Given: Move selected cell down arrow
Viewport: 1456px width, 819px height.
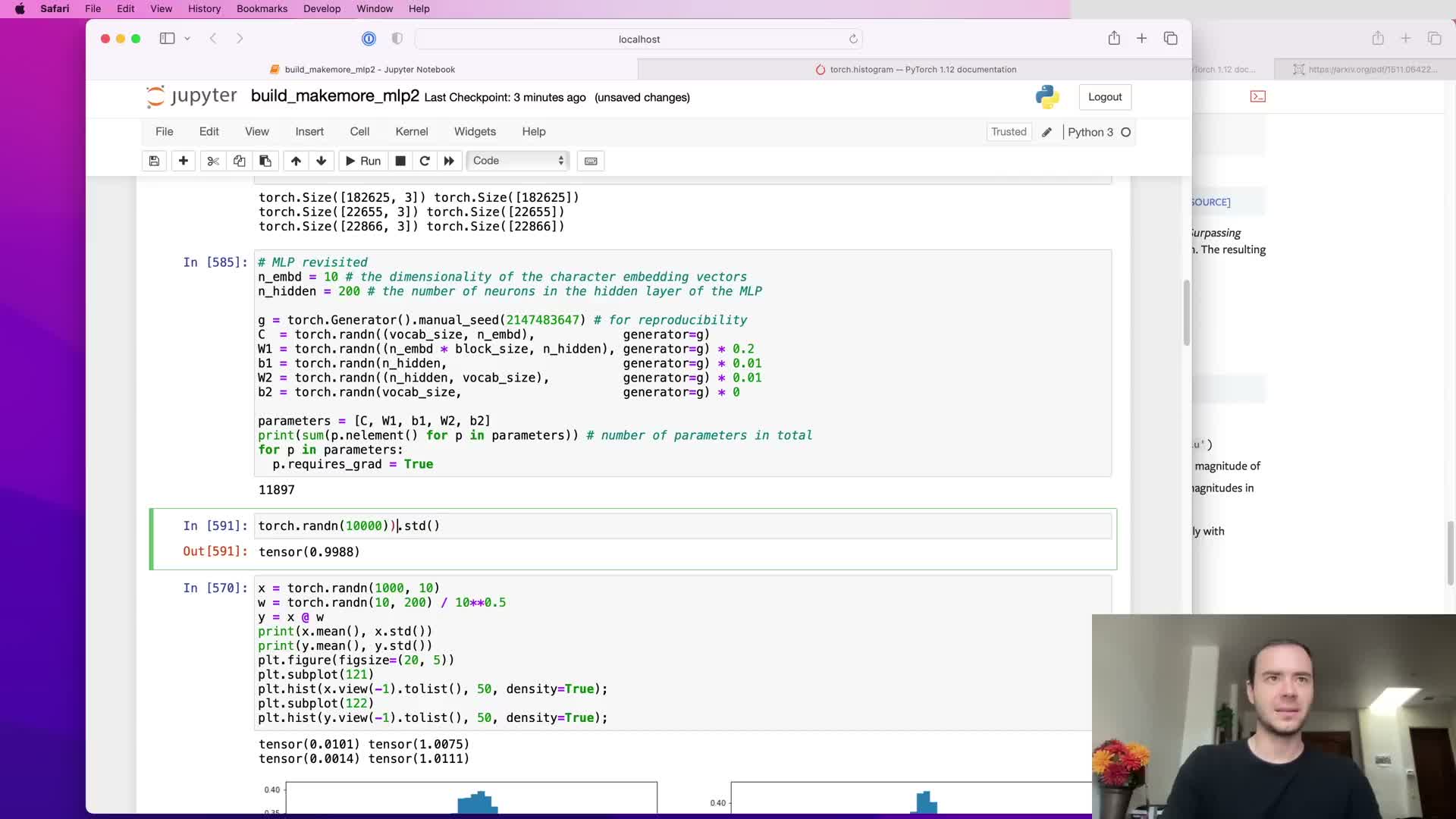Looking at the screenshot, I should click(x=322, y=161).
